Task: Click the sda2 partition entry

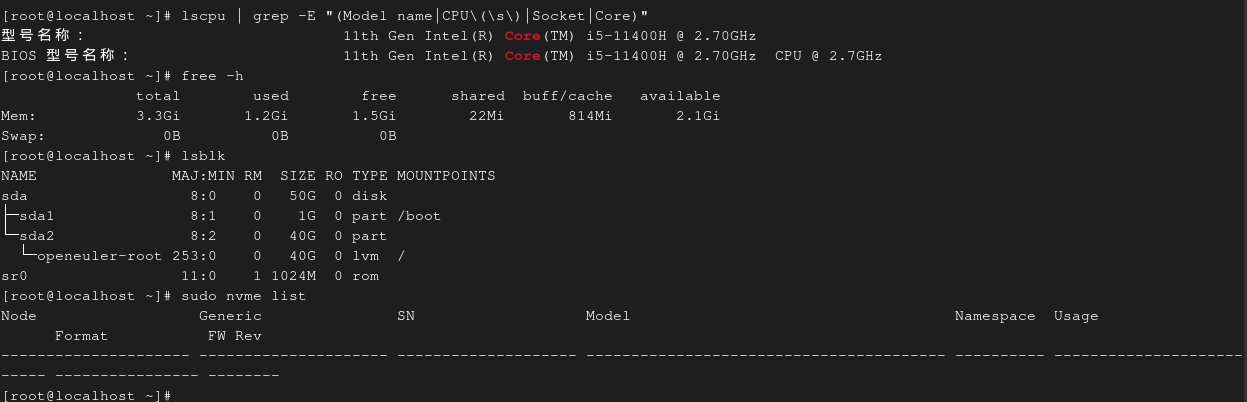Action: pos(36,236)
